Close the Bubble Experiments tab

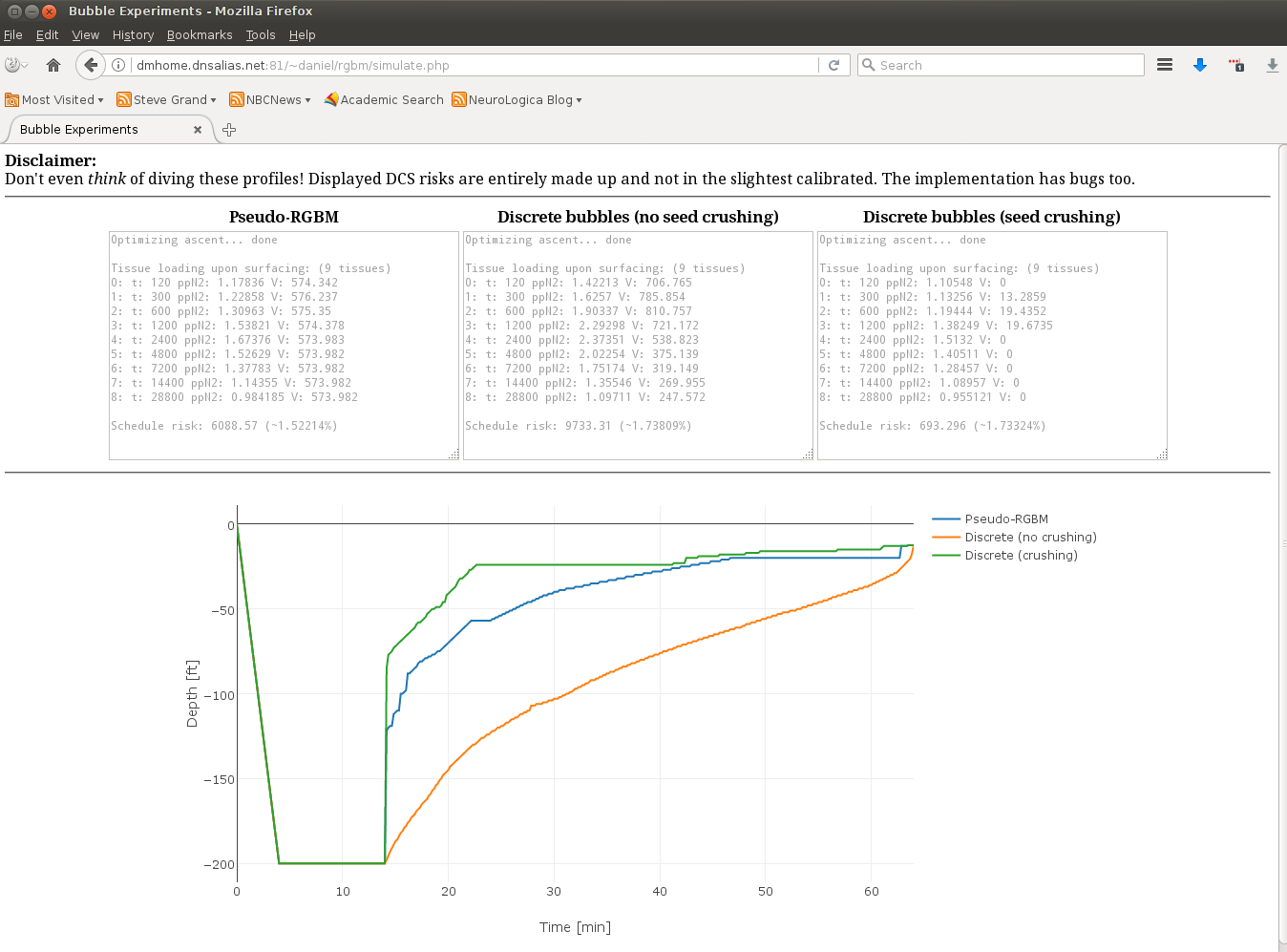click(198, 130)
